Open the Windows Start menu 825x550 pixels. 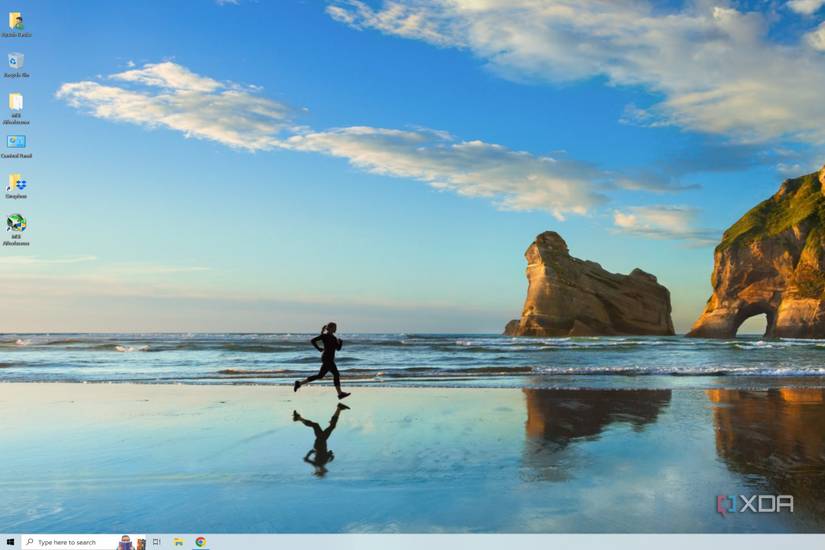click(10, 542)
